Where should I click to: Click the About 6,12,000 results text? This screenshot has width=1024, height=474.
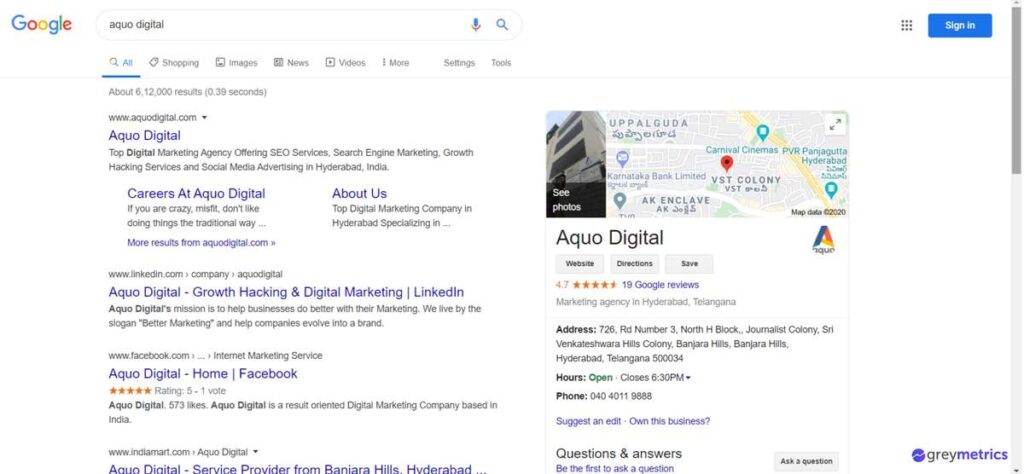[x=187, y=92]
